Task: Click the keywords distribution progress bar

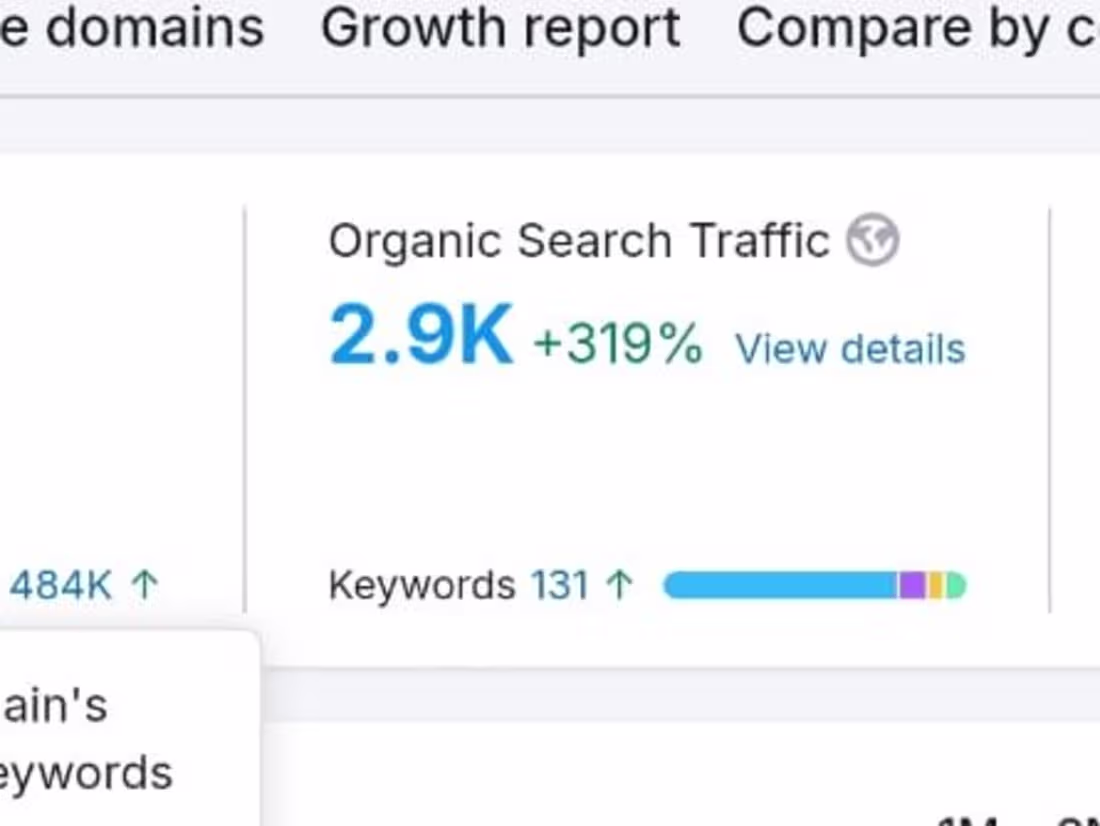Action: click(810, 585)
